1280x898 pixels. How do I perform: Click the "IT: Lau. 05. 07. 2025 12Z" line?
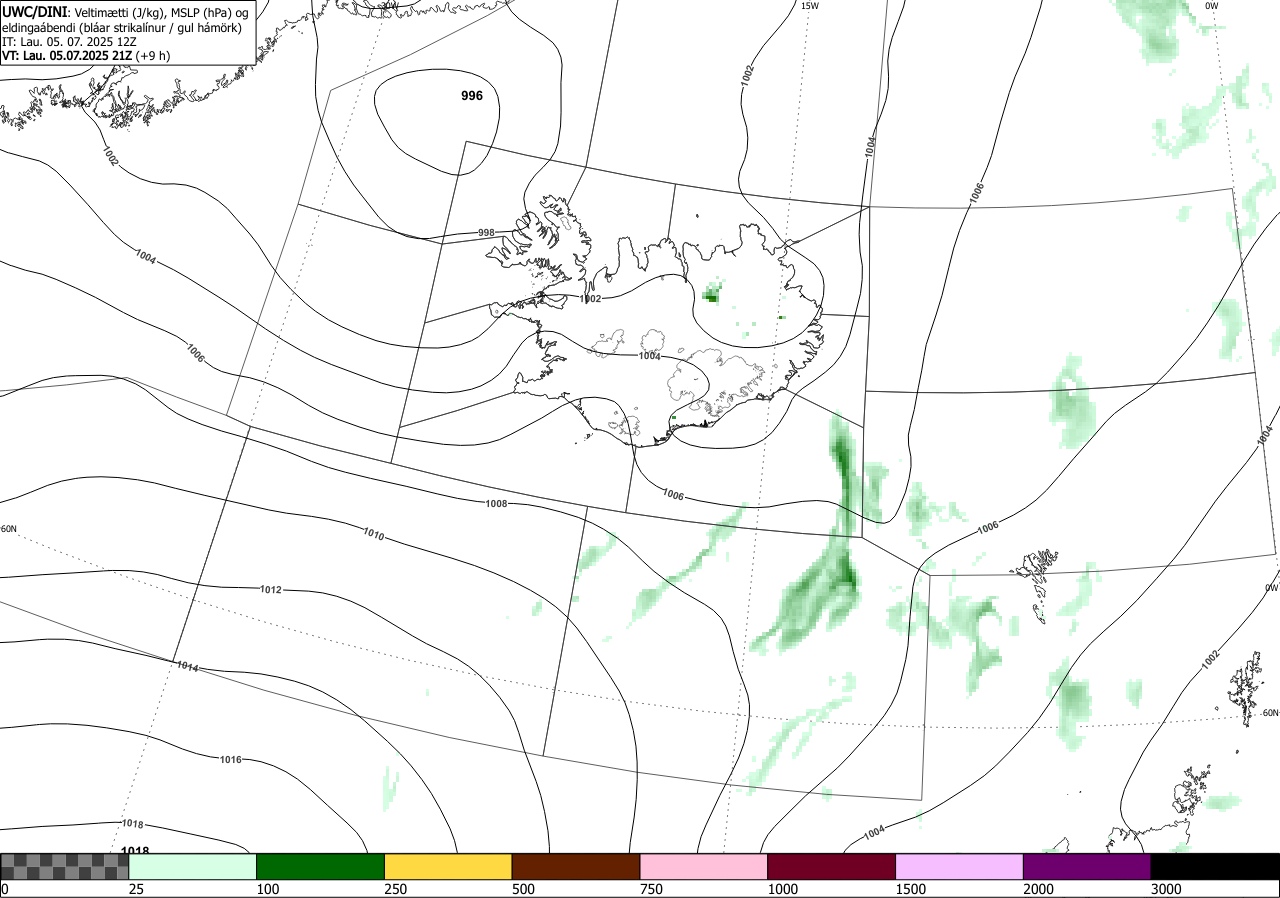pos(70,42)
